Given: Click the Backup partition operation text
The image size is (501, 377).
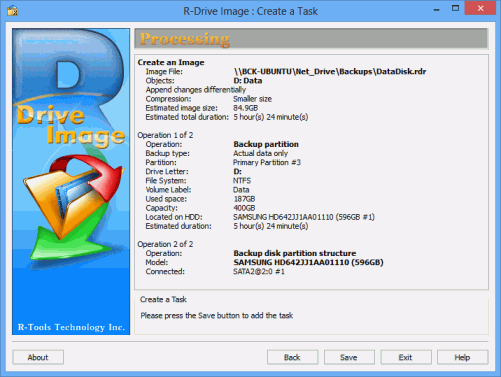Looking at the screenshot, I should click(x=266, y=144).
